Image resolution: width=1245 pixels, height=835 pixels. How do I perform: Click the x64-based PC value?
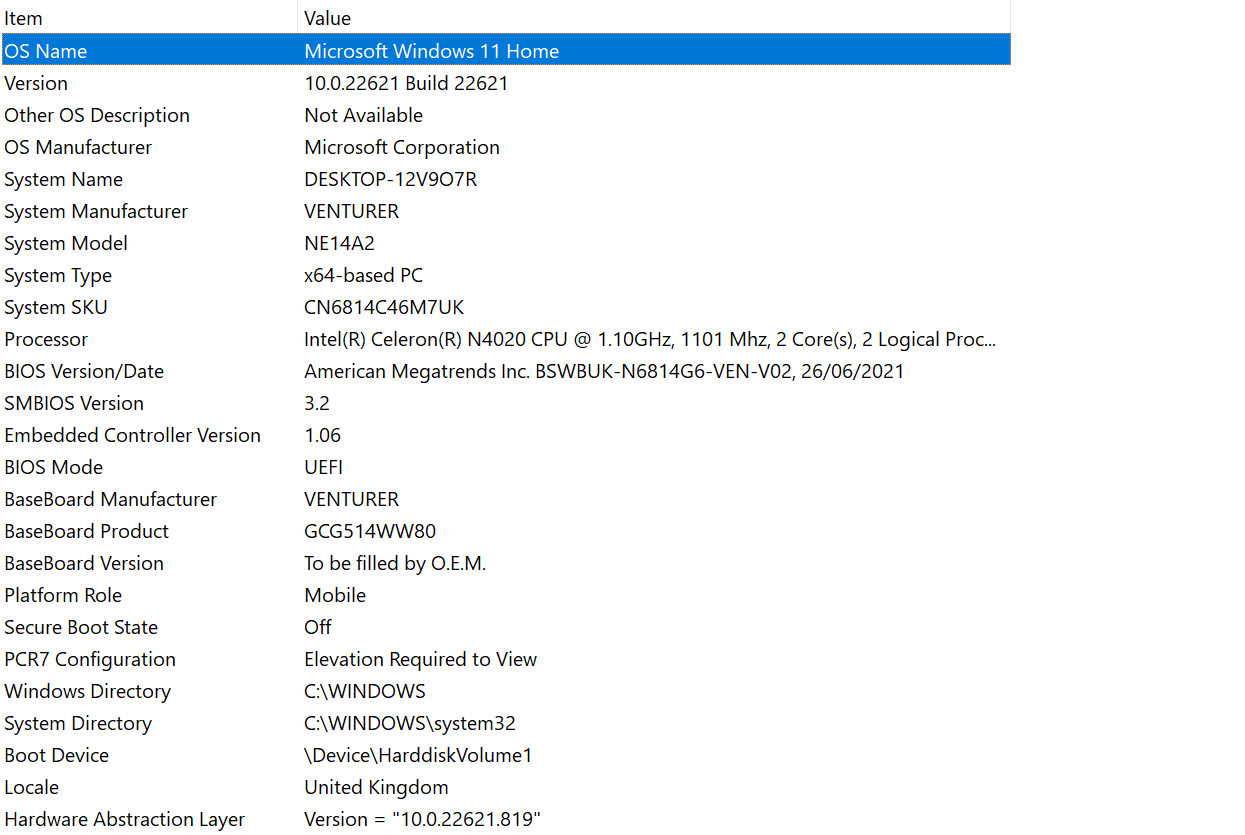(x=363, y=275)
